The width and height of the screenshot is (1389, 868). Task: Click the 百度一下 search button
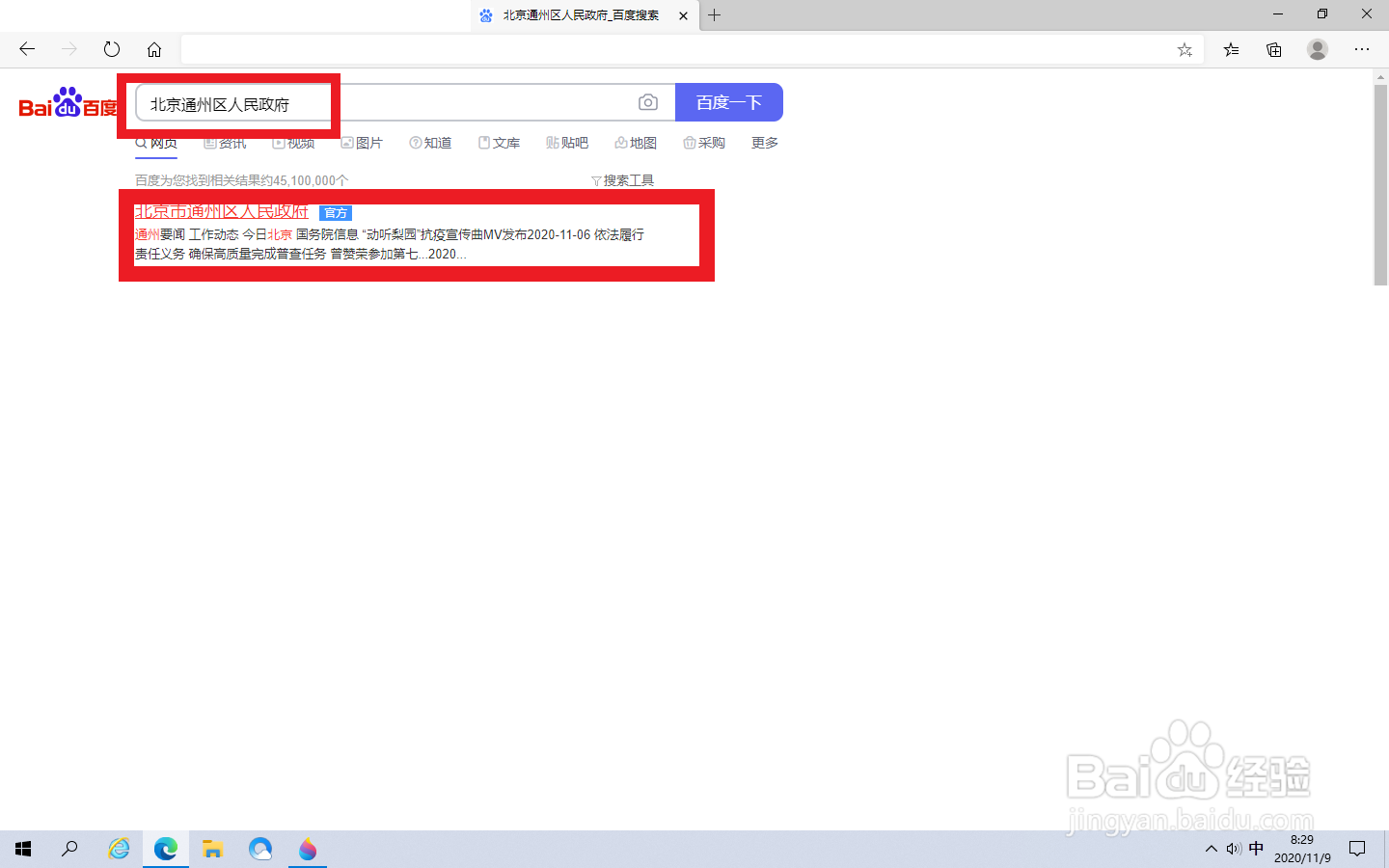coord(729,102)
